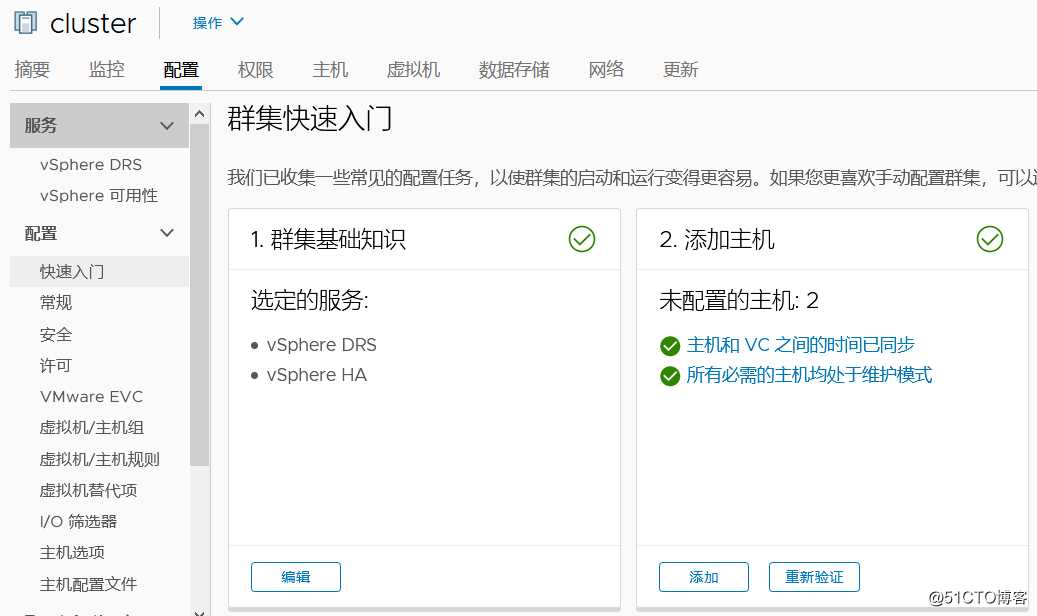Select VMware EVC in the sidebar
Screen dimensions: 1037x616
(x=91, y=396)
